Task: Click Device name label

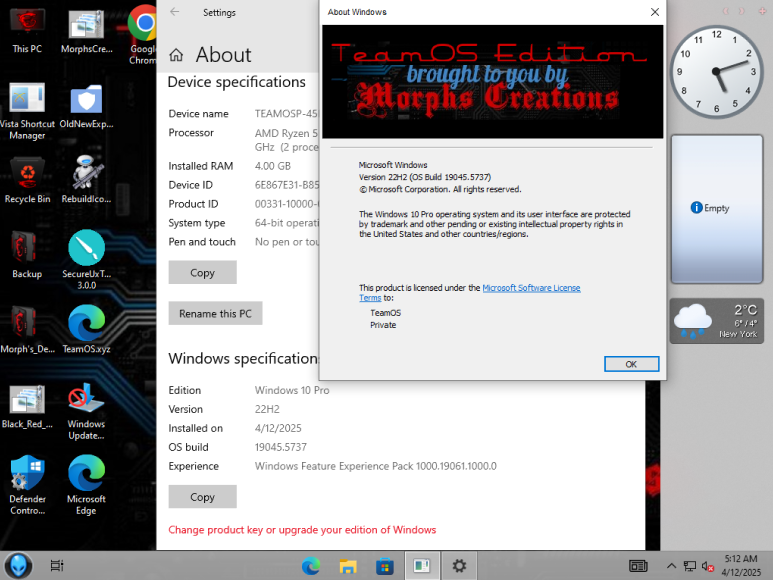Action: coord(198,114)
